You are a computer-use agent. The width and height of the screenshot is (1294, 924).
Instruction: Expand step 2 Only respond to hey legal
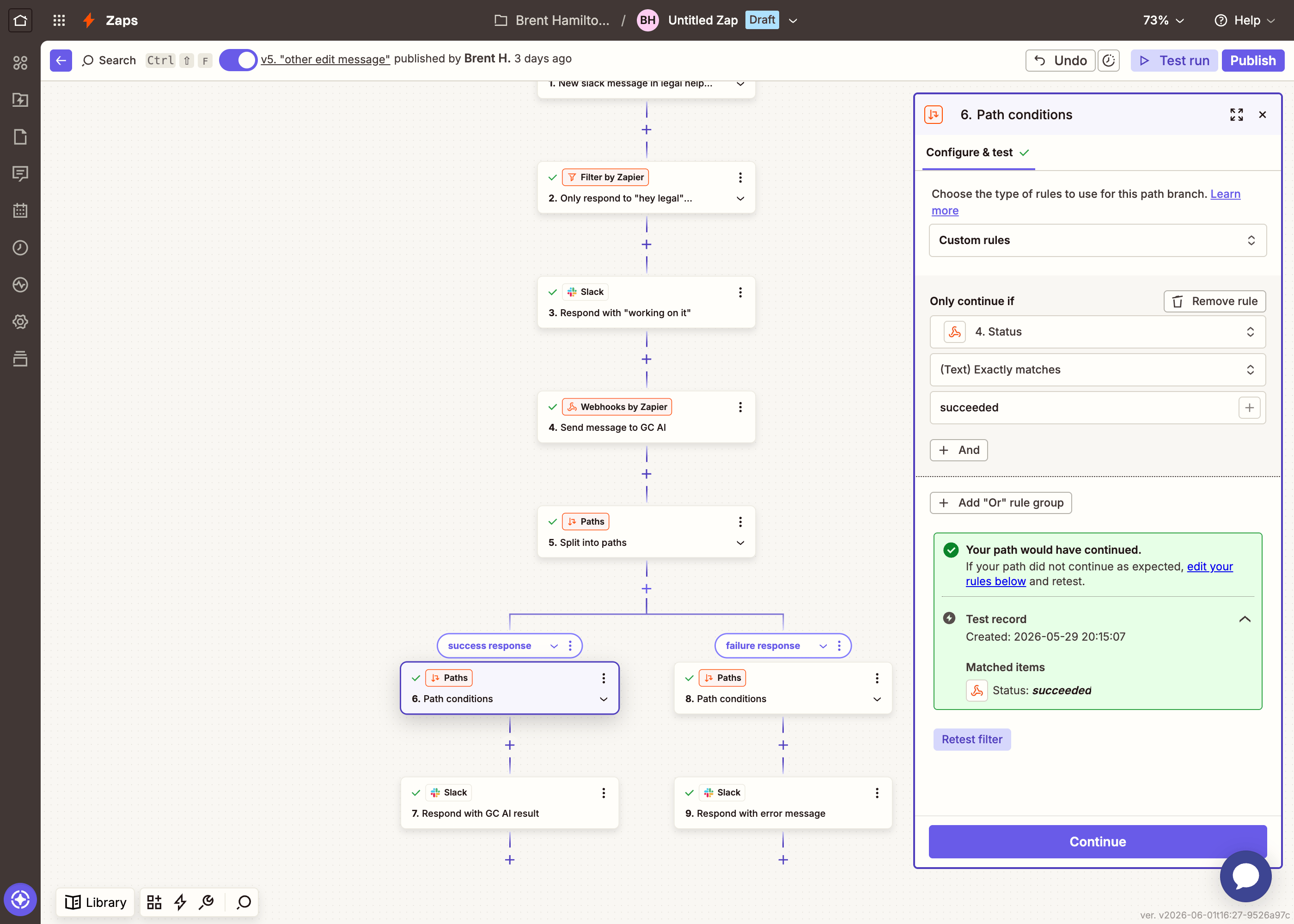(740, 199)
